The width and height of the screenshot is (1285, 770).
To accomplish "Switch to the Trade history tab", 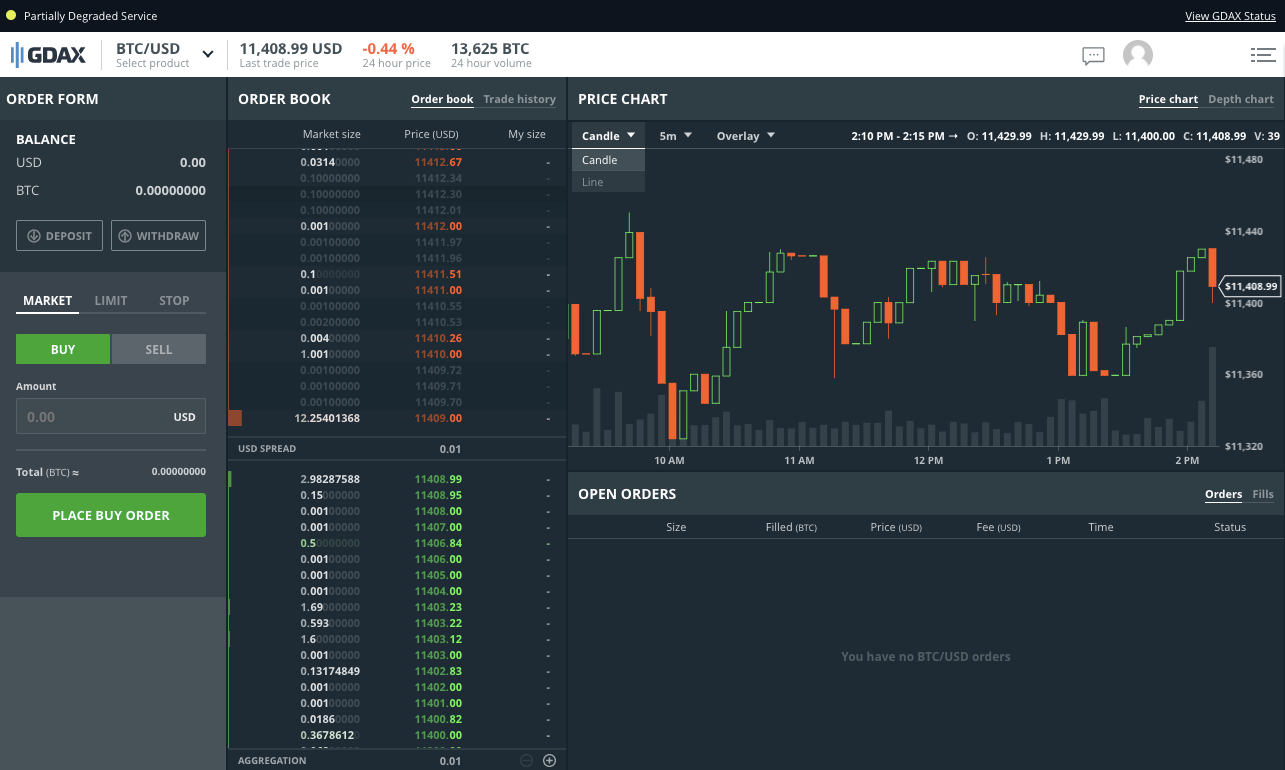I will [x=518, y=99].
